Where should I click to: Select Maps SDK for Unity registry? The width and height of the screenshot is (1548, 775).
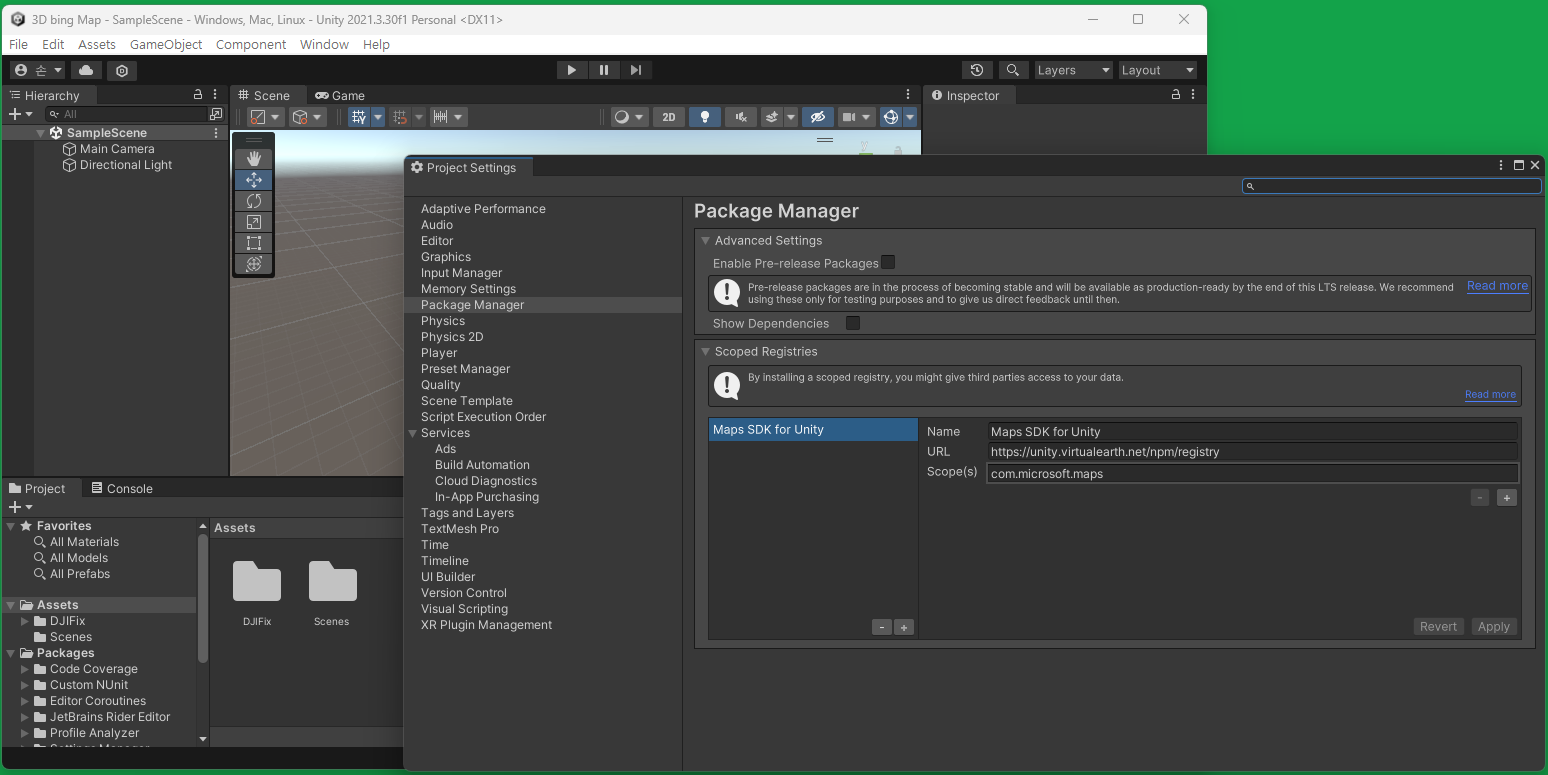(813, 430)
